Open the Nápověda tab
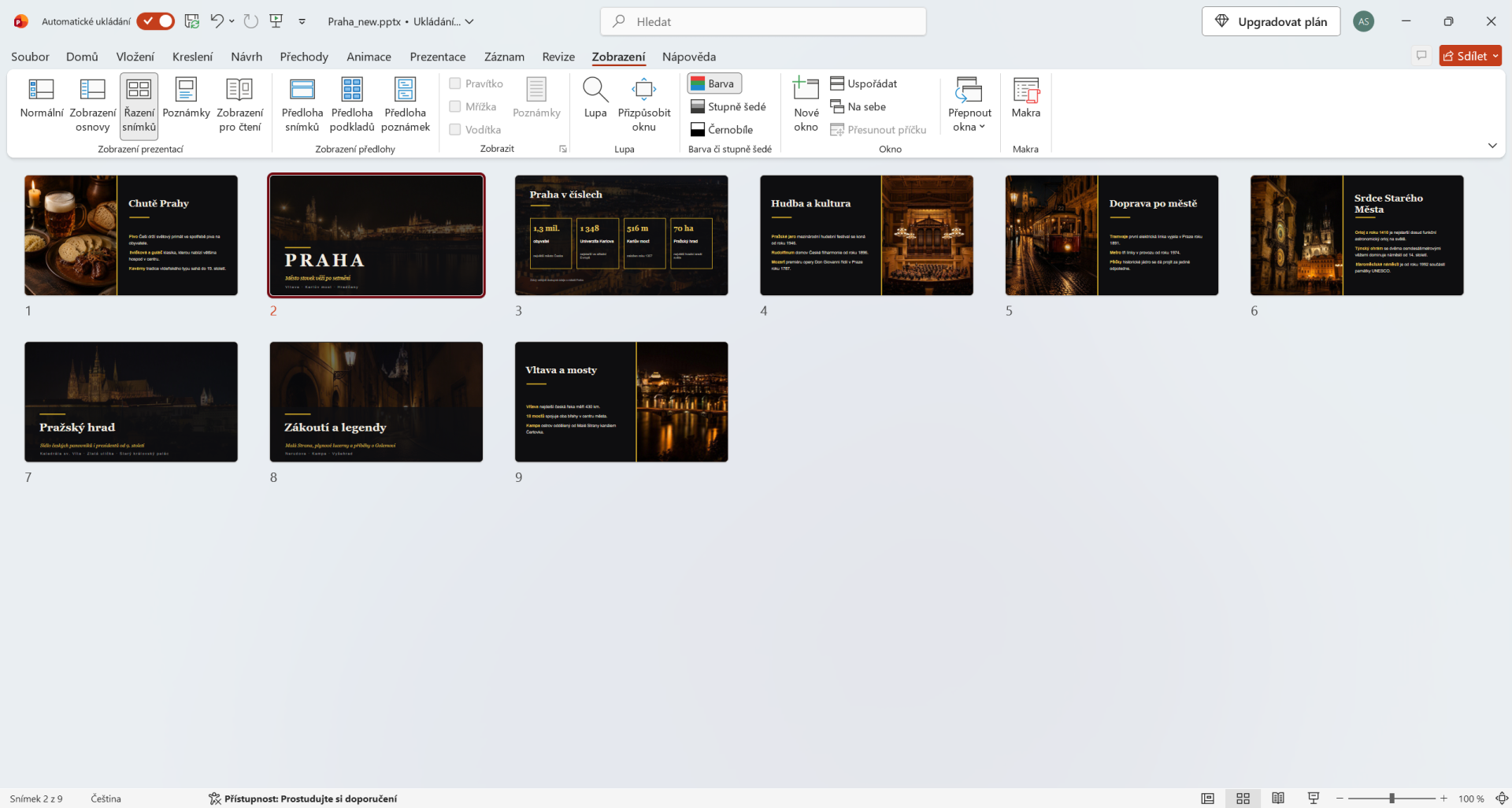Viewport: 1512px width, 808px height. coord(689,57)
